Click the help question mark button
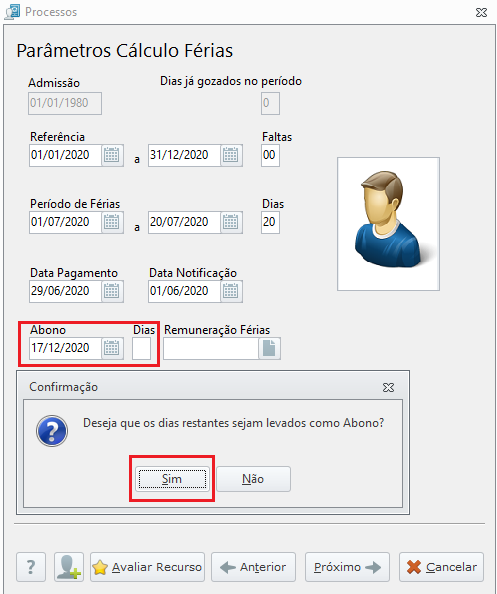The width and height of the screenshot is (497, 594). (31, 567)
